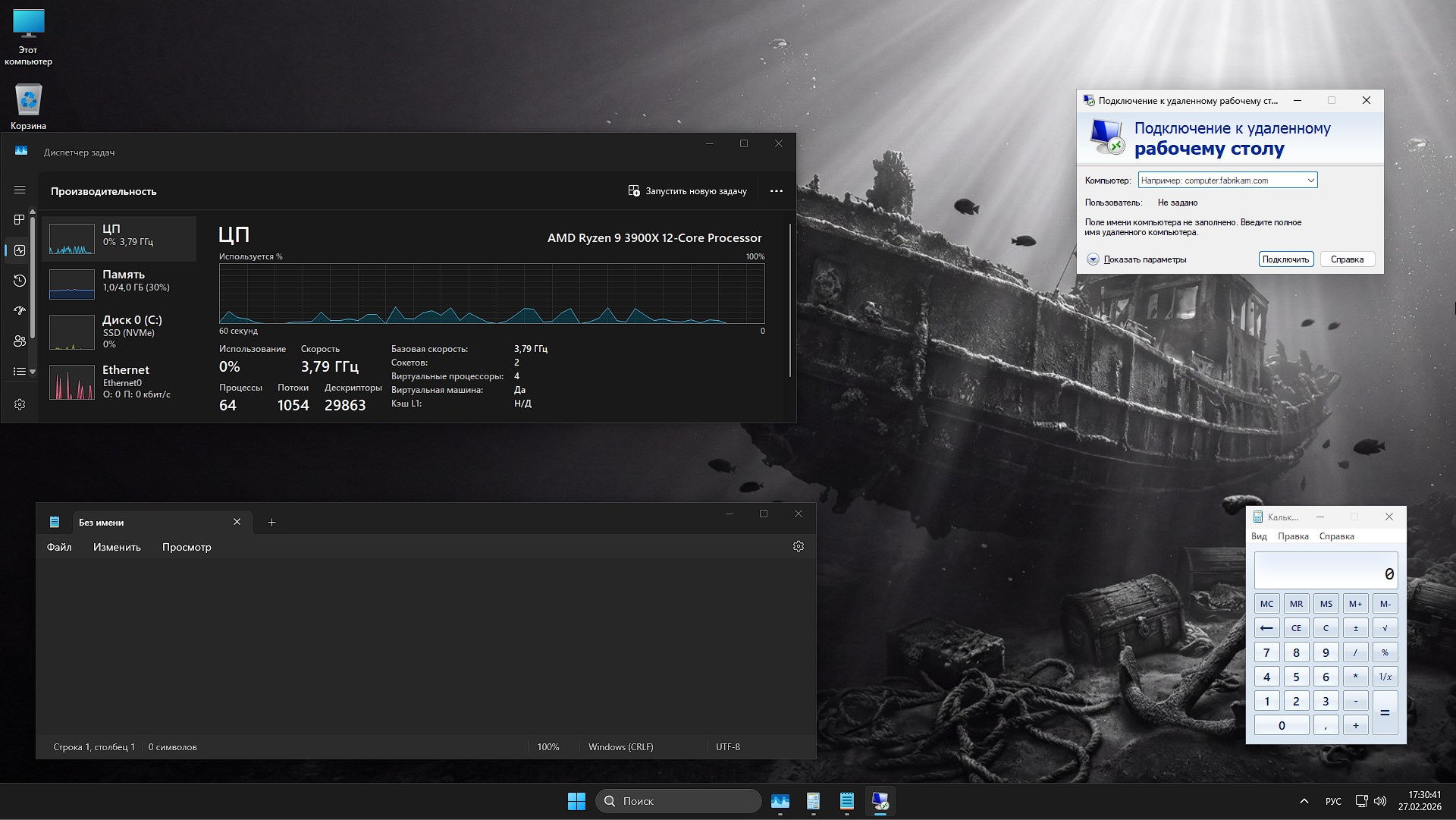Open Notepad from the taskbar
This screenshot has height=820, width=1456.
click(847, 801)
